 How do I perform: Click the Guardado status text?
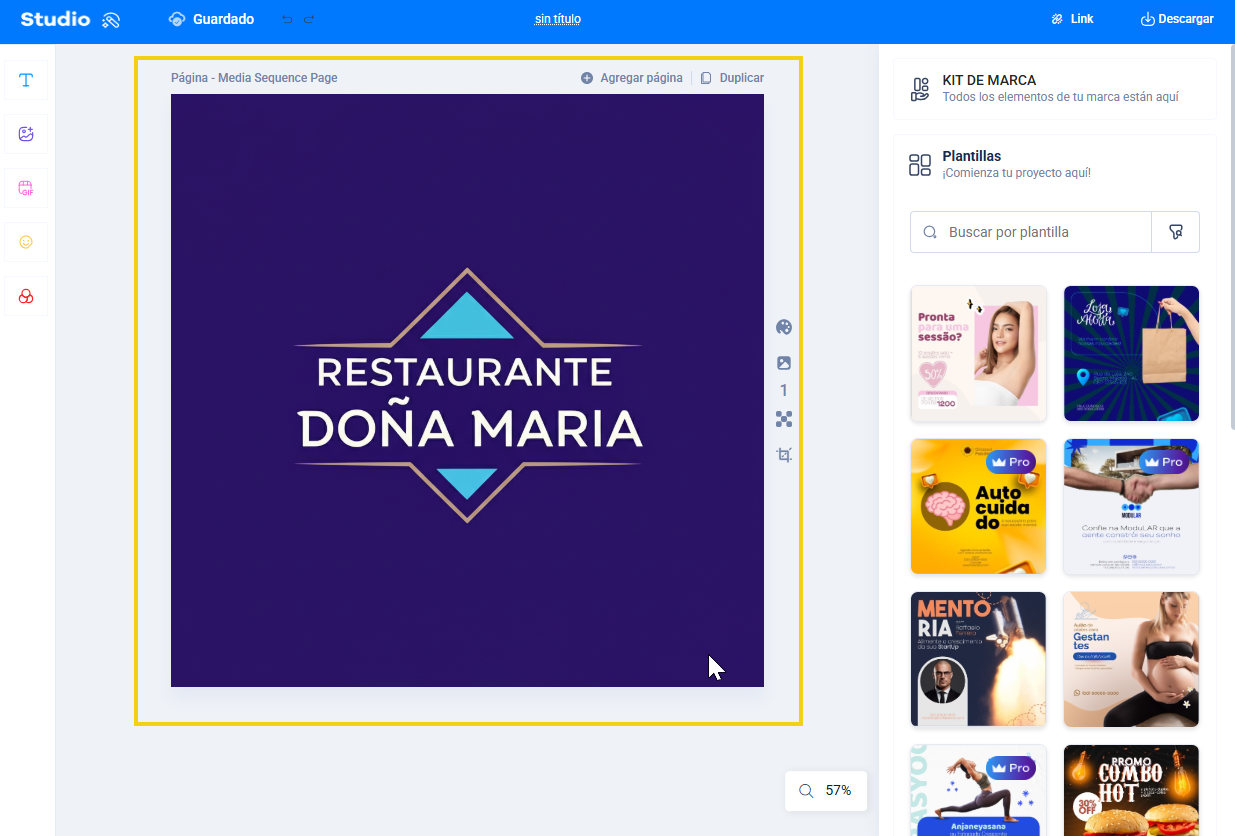[223, 19]
